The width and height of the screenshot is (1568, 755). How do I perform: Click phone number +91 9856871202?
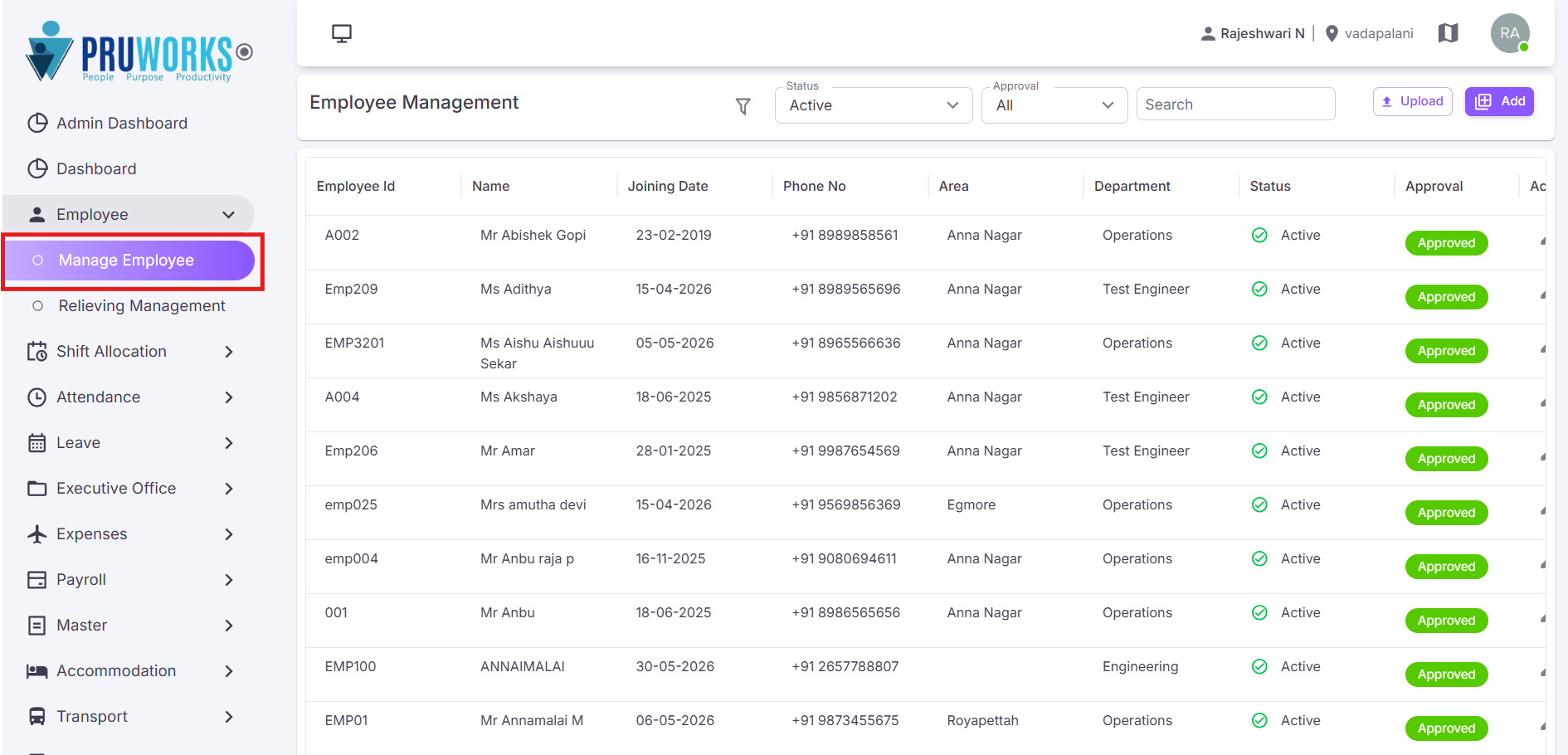[845, 397]
